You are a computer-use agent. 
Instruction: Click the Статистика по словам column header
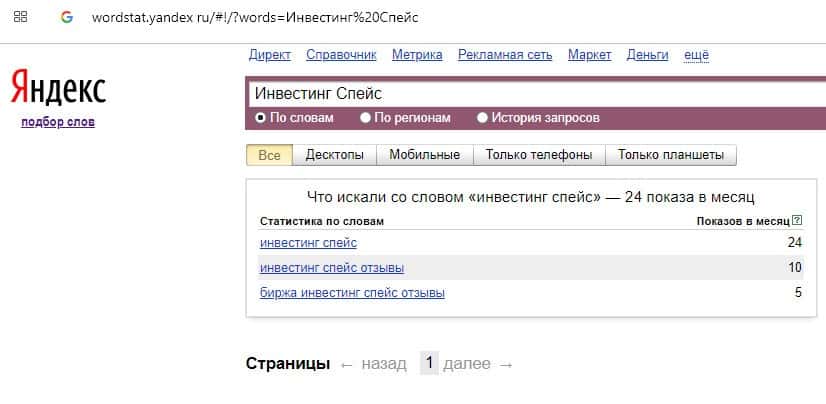click(321, 221)
